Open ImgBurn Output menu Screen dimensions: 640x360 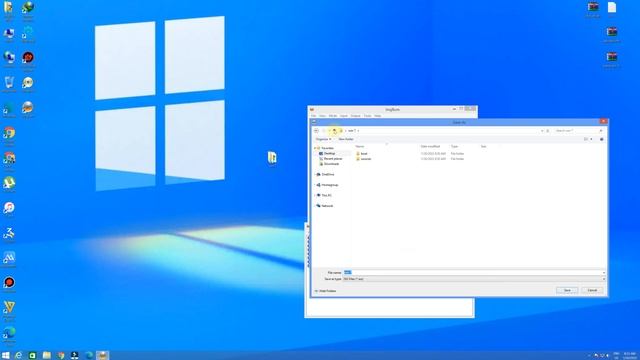click(x=356, y=116)
